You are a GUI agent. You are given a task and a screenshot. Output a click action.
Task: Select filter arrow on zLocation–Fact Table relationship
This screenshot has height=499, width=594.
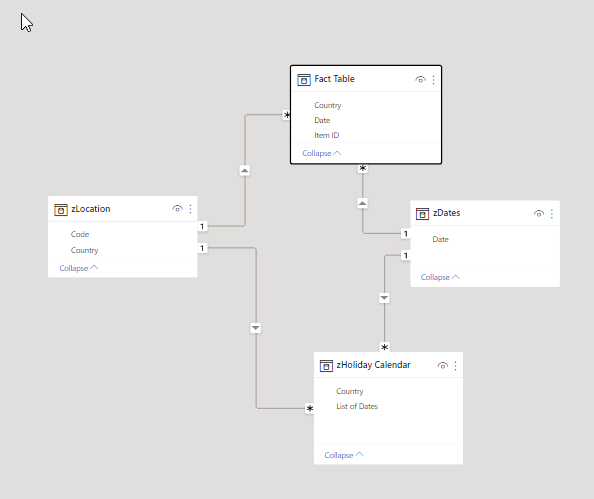[x=245, y=171]
